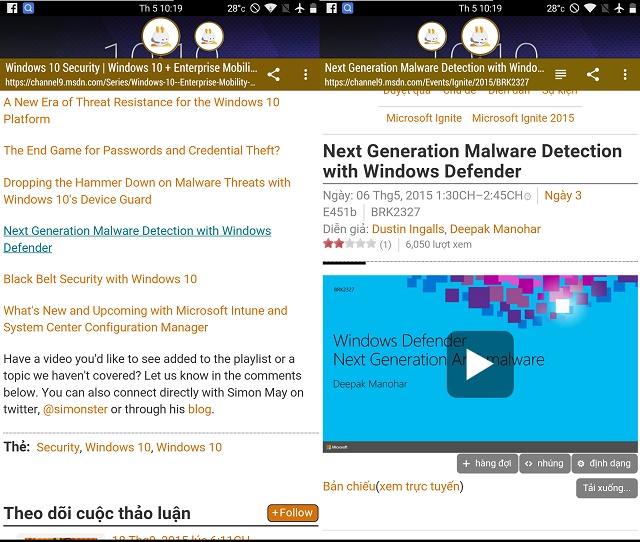Open speaker Deepak Manohar profile
This screenshot has width=640, height=542.
495,229
